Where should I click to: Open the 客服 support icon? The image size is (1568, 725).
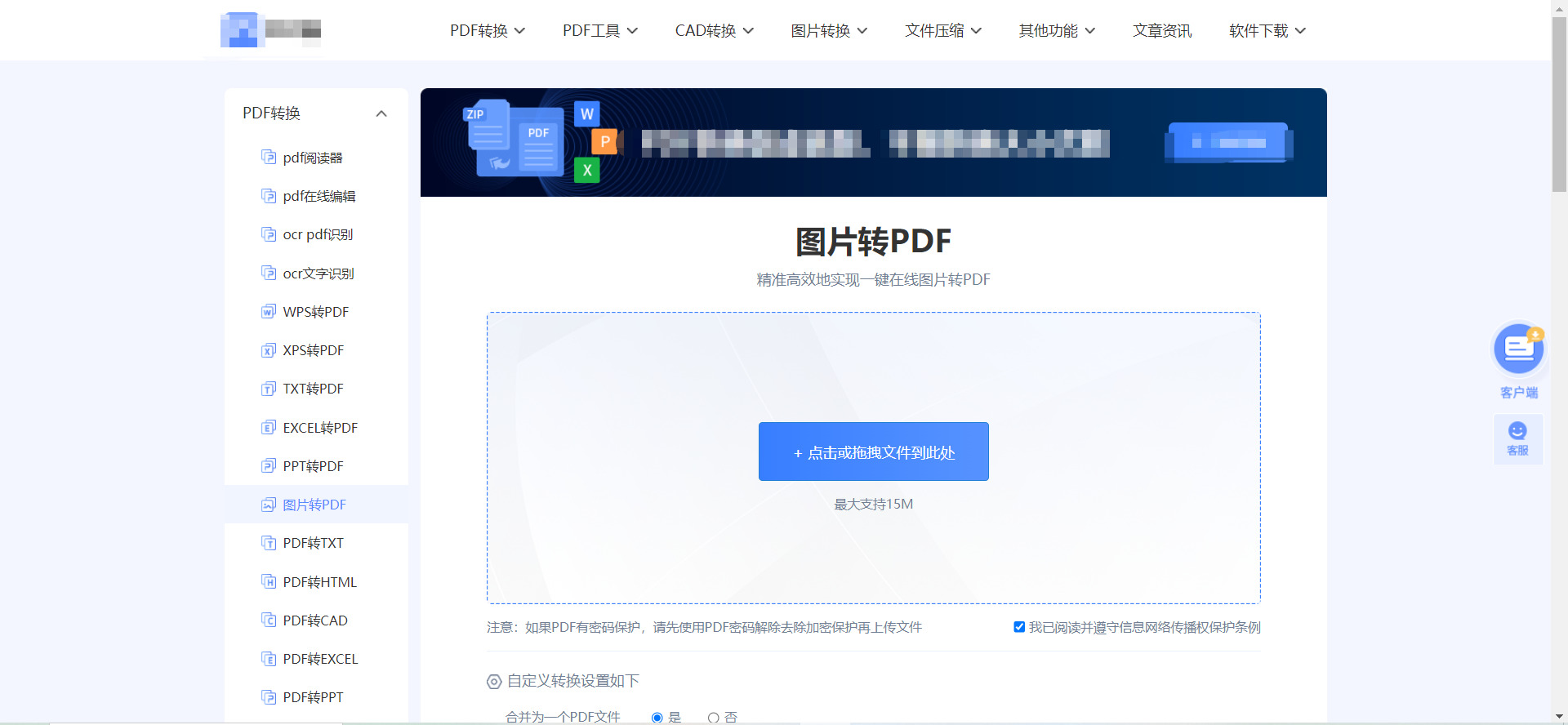coord(1518,439)
